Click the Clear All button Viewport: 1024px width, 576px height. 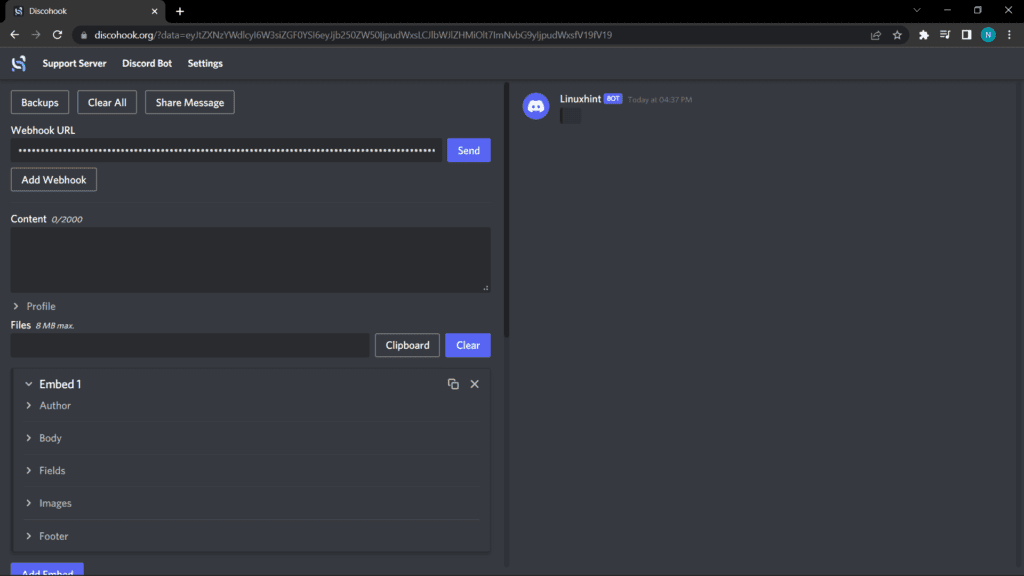(x=107, y=102)
